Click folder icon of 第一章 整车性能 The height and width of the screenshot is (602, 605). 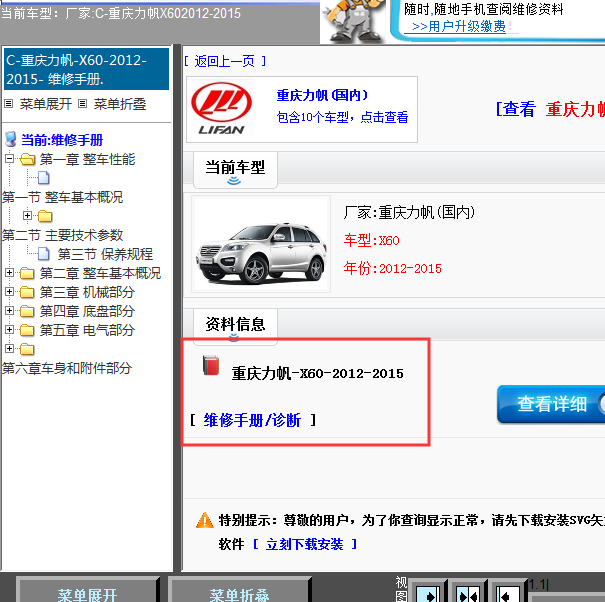(x=27, y=159)
